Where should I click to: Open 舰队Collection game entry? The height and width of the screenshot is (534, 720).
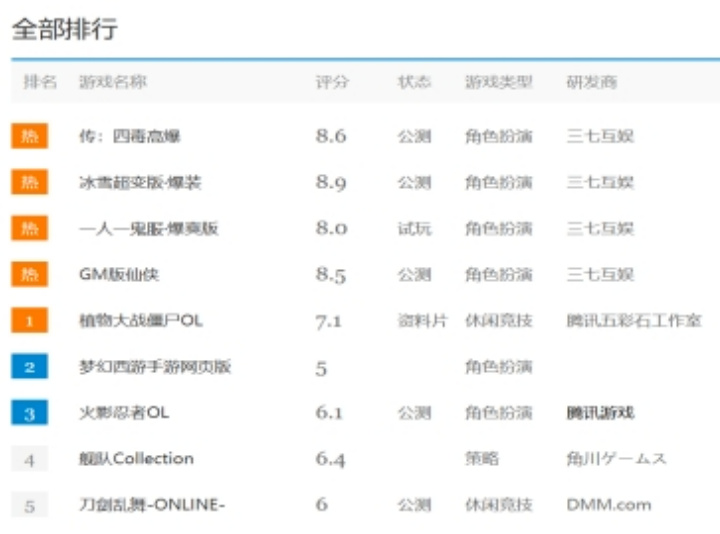(x=136, y=459)
